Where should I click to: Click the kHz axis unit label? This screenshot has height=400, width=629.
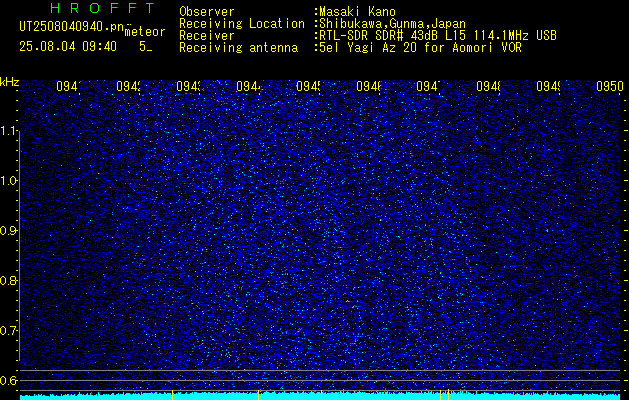pos(9,82)
